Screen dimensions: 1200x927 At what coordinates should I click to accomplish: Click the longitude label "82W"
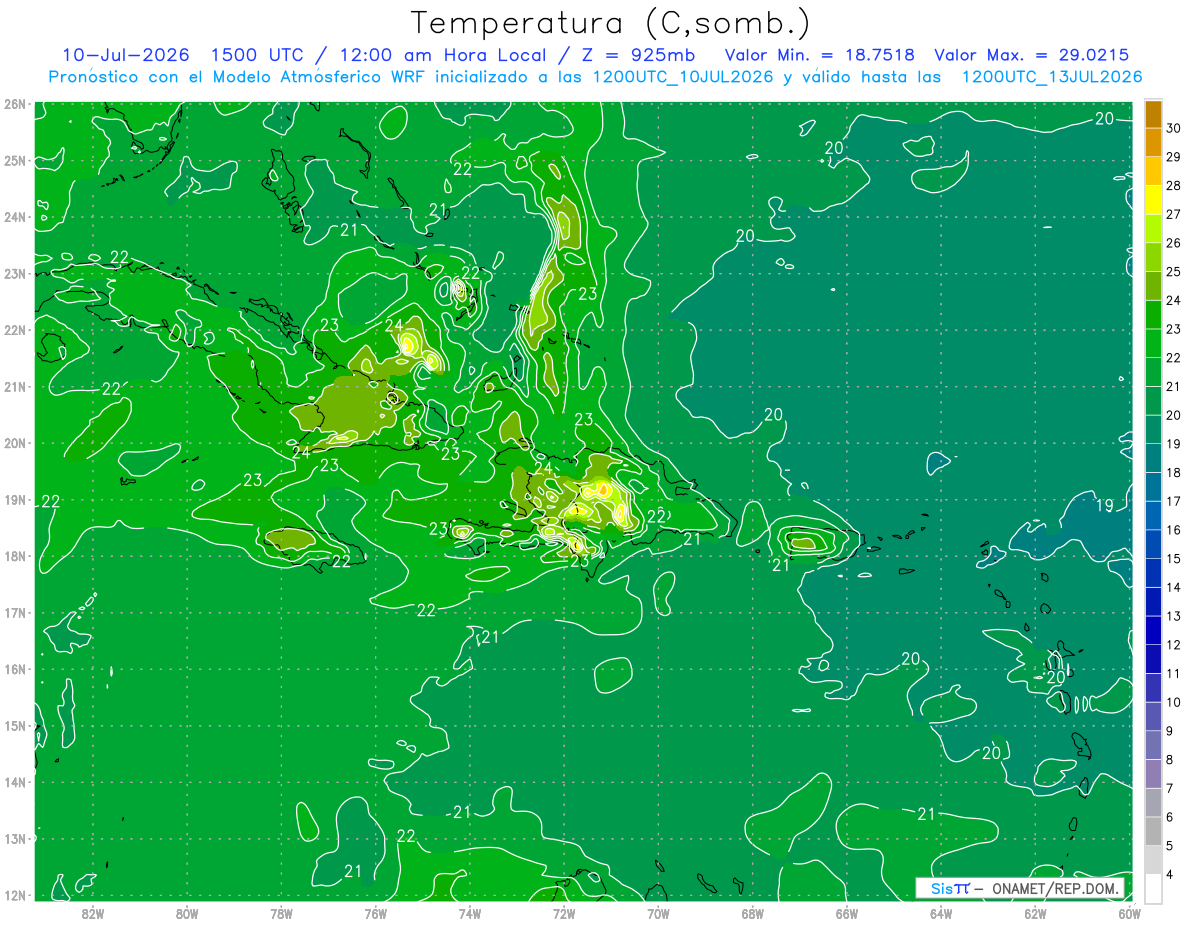tap(93, 913)
